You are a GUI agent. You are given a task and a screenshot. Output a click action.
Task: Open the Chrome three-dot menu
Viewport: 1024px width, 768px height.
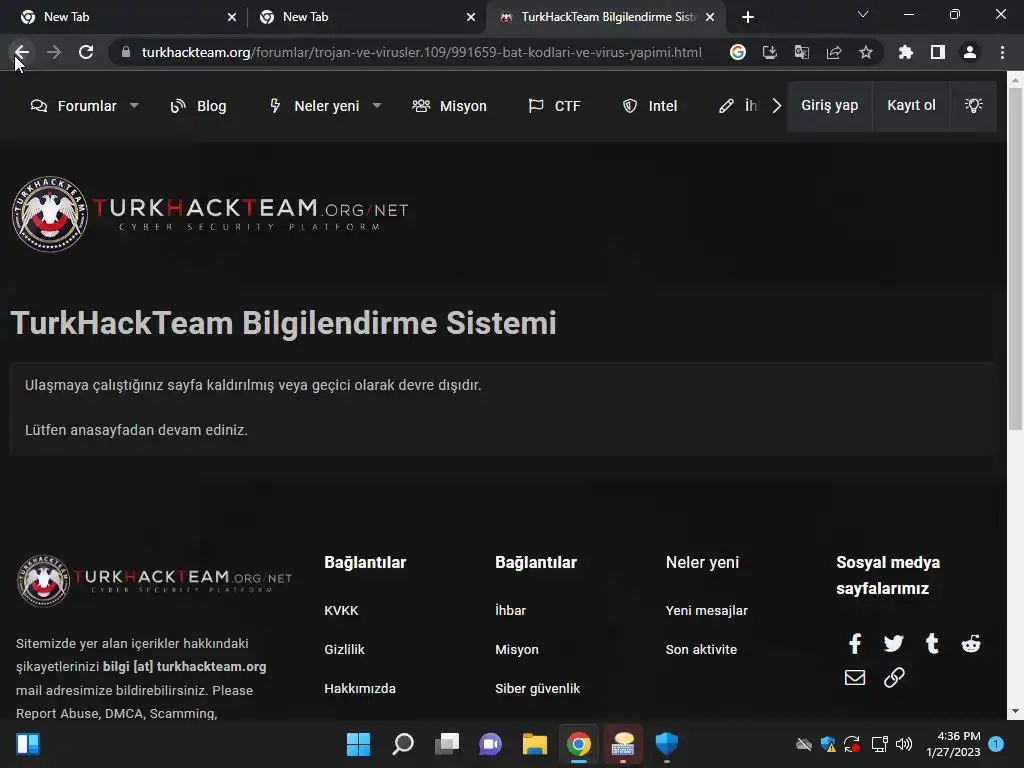[x=1002, y=52]
